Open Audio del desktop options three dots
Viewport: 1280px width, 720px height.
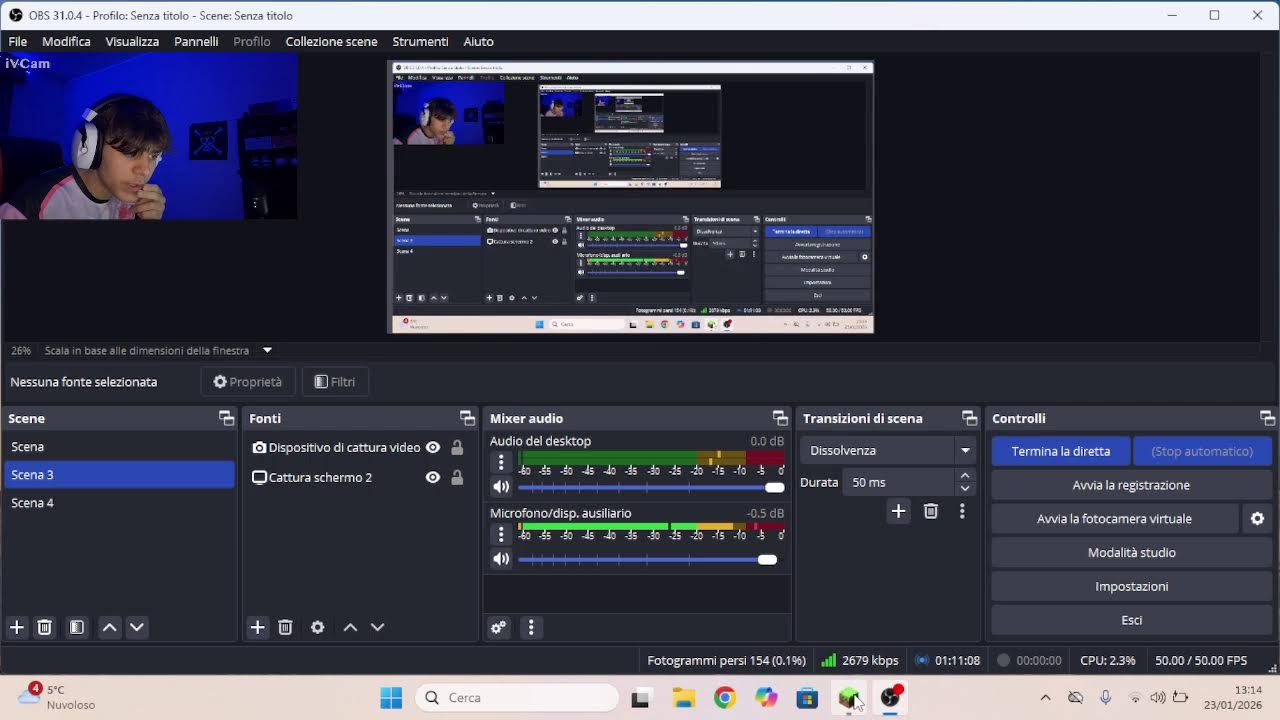coord(501,462)
